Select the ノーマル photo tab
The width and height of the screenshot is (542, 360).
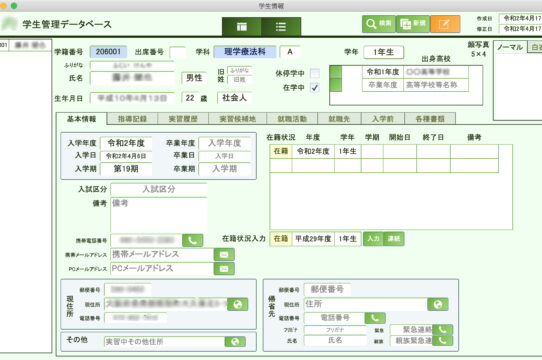[510, 47]
